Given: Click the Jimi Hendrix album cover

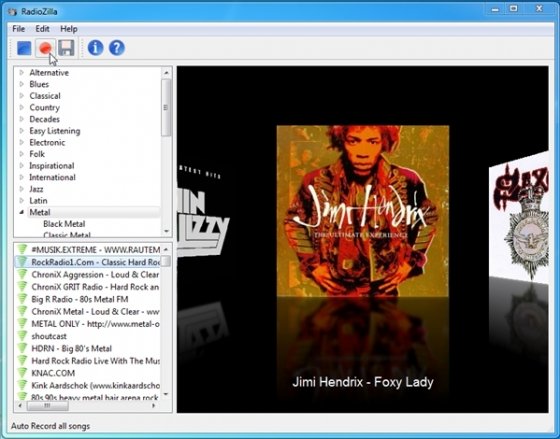Looking at the screenshot, I should click(363, 211).
